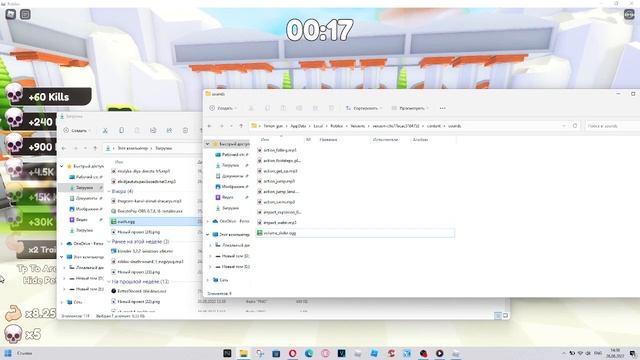The image size is (640, 360).
Task: Select action_falling.mp3 file
Action: coord(280,150)
